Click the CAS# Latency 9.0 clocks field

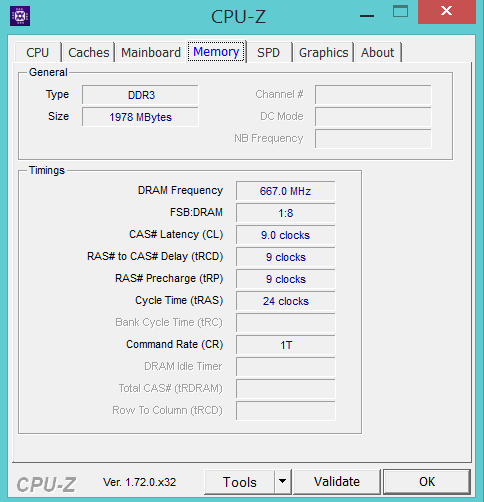click(286, 235)
